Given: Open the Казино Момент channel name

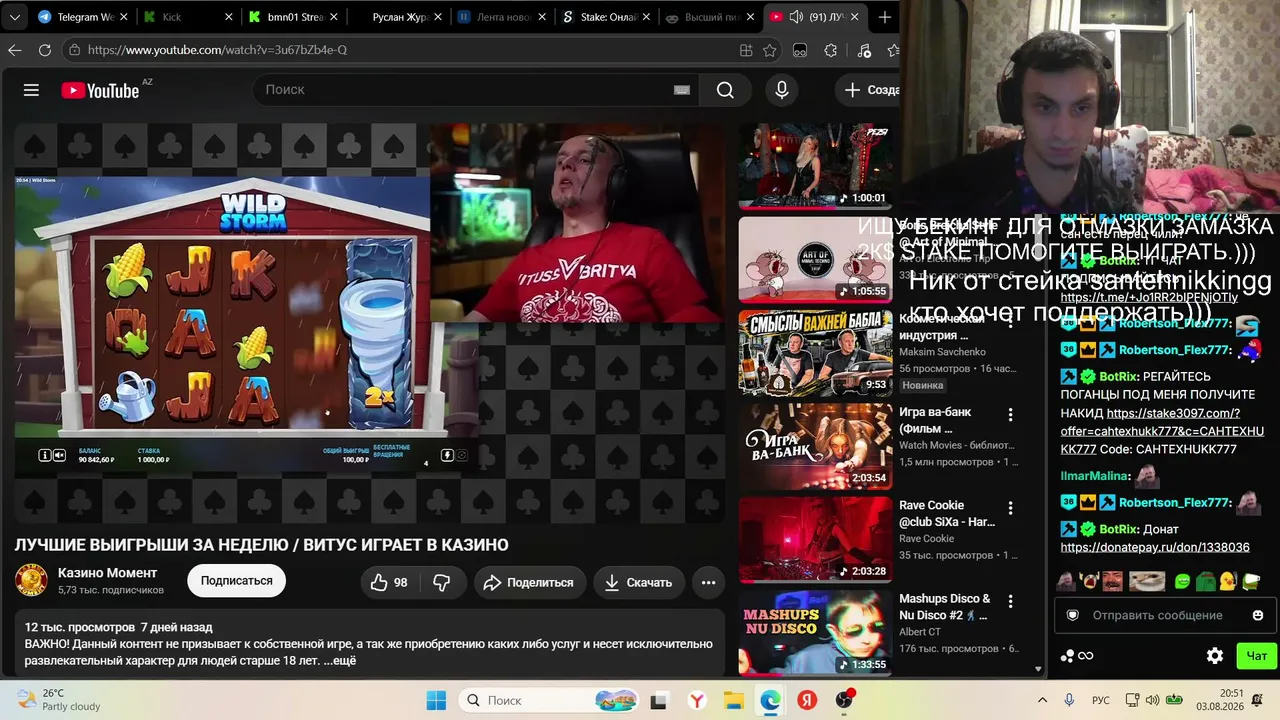Looking at the screenshot, I should [107, 573].
